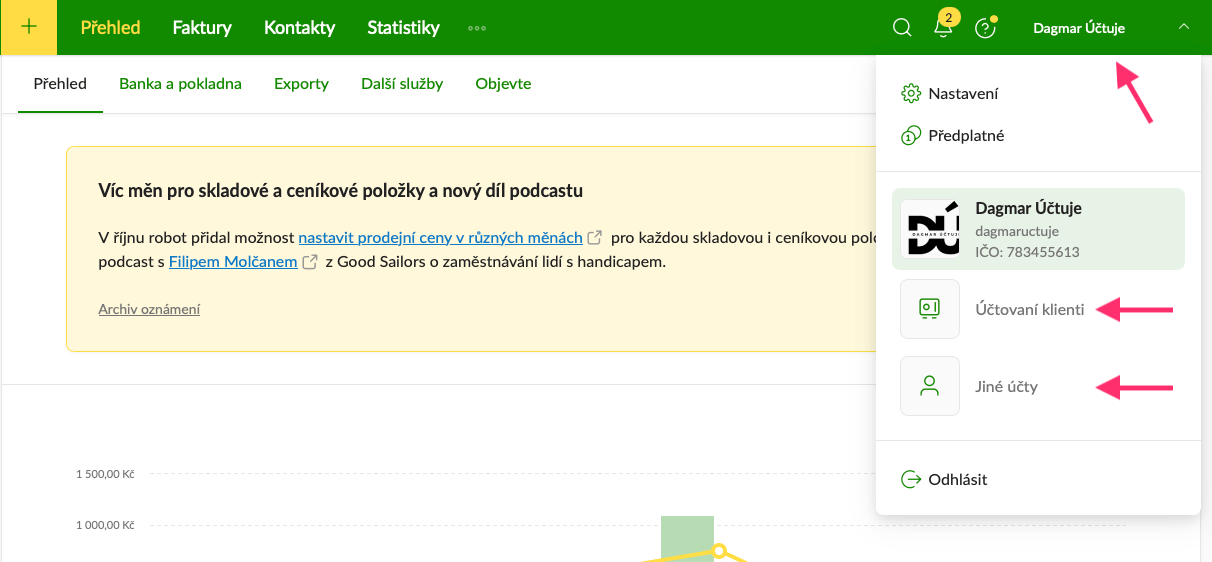Click the Jiné účty person icon
The image size is (1212, 562).
click(930, 386)
